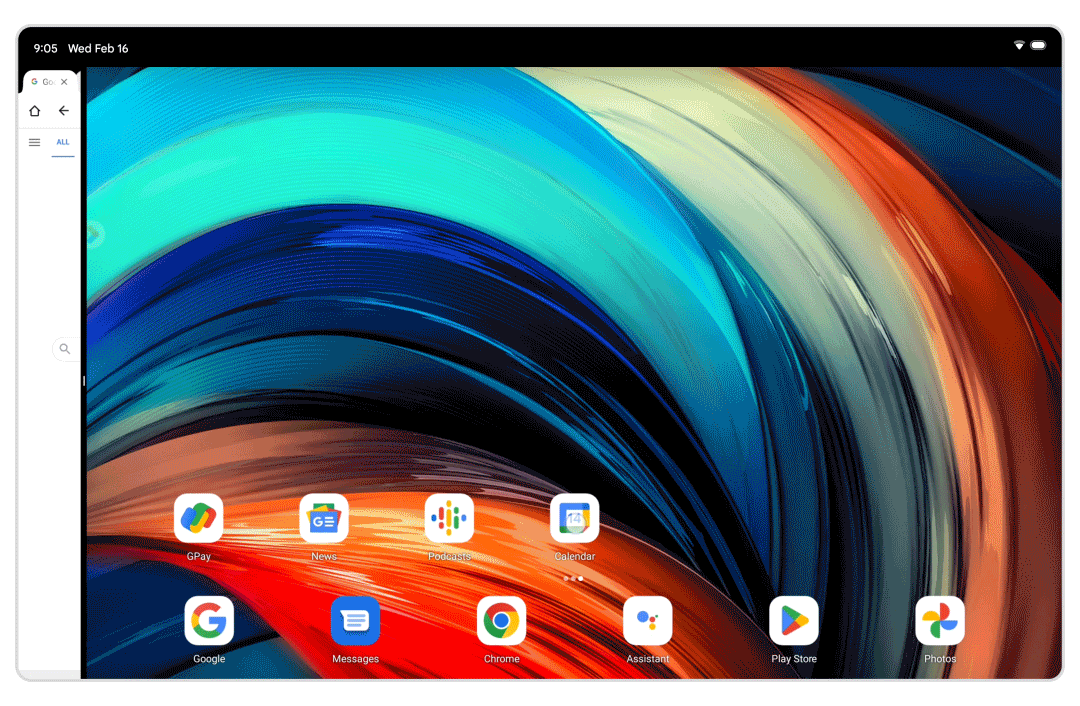Tap the Wi-Fi status icon
The width and height of the screenshot is (1080, 706).
[x=1019, y=46]
